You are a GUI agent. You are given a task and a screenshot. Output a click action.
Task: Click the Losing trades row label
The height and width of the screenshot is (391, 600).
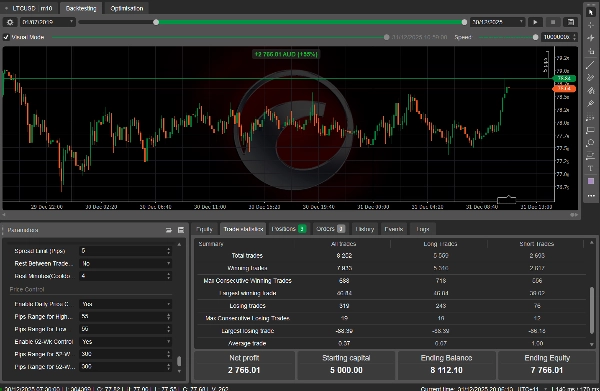coord(247,306)
